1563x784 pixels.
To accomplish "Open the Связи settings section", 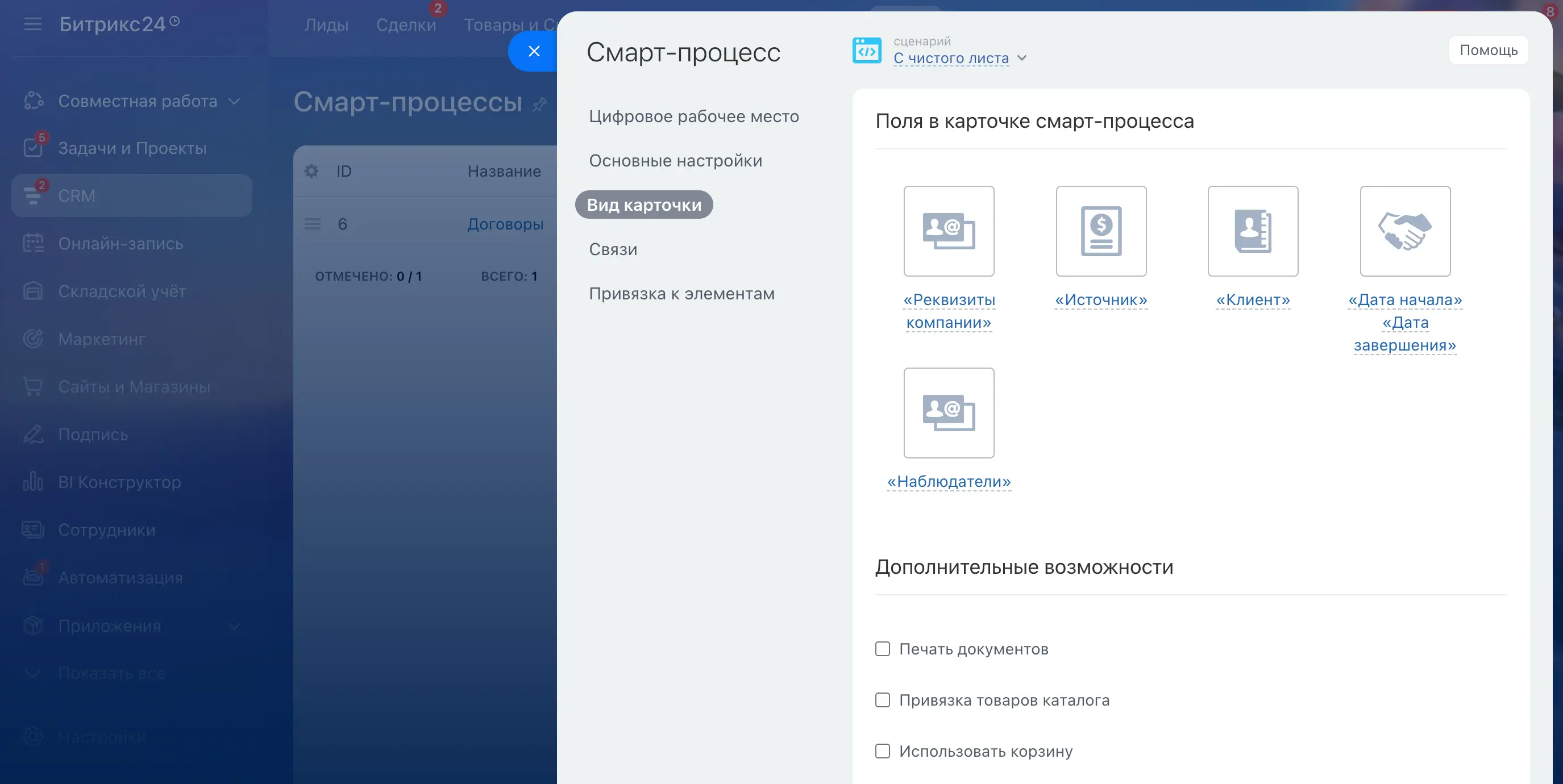I will pyautogui.click(x=613, y=249).
